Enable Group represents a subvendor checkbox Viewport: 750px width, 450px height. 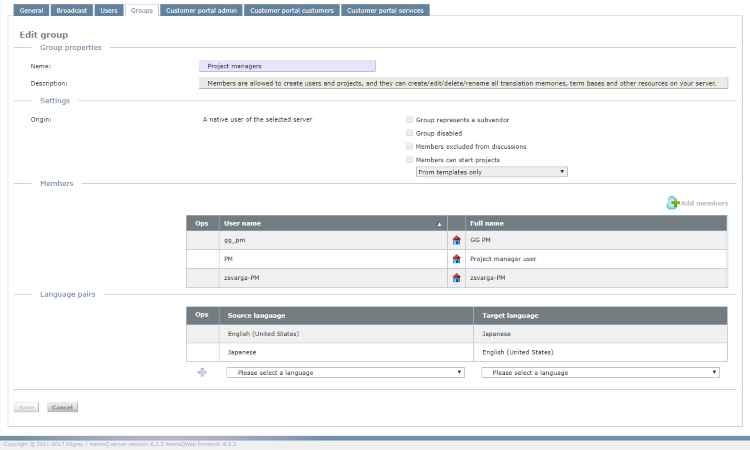(x=409, y=119)
